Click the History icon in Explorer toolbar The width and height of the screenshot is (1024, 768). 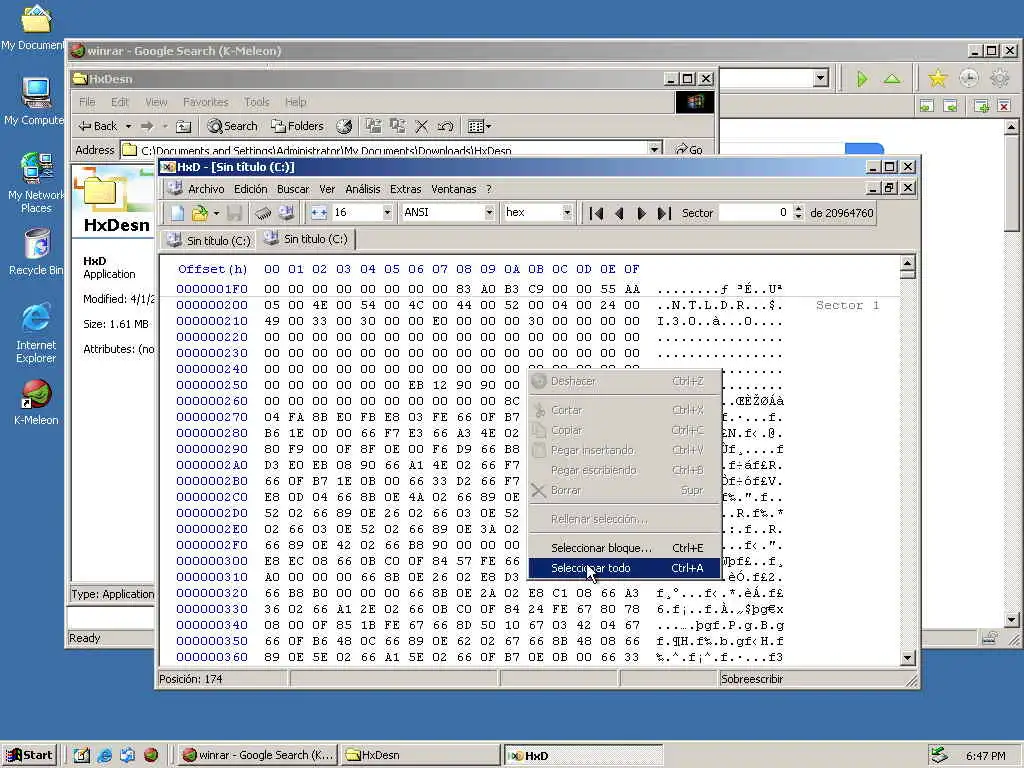point(344,126)
